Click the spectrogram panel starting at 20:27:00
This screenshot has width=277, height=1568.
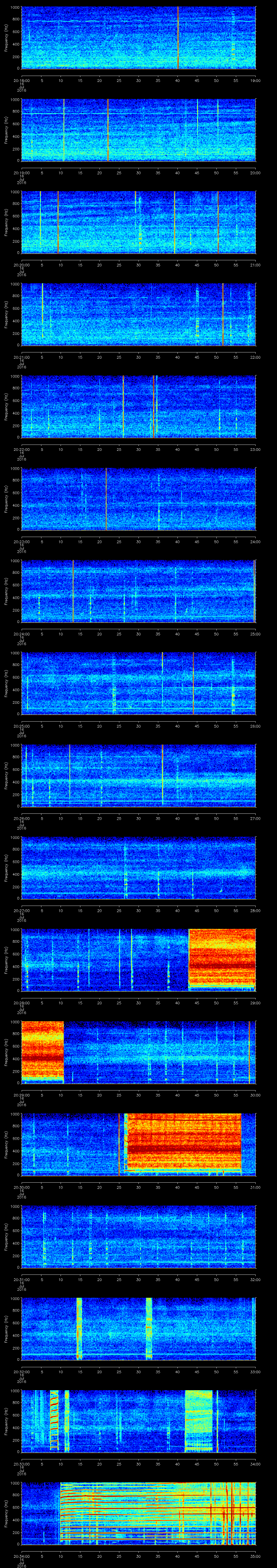point(139,868)
